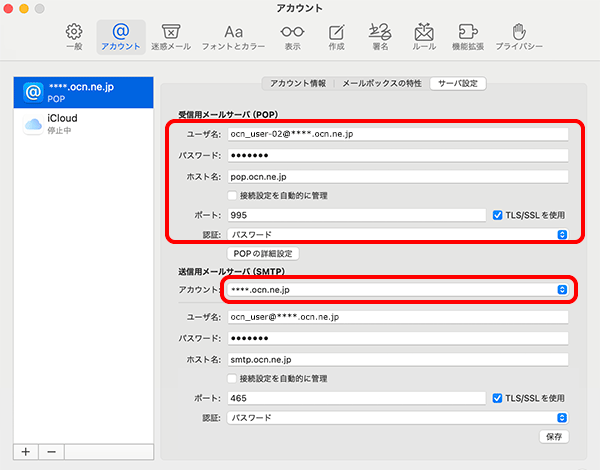Click the SMTP パスワード field
Viewport: 600px width, 470px height.
[398, 338]
